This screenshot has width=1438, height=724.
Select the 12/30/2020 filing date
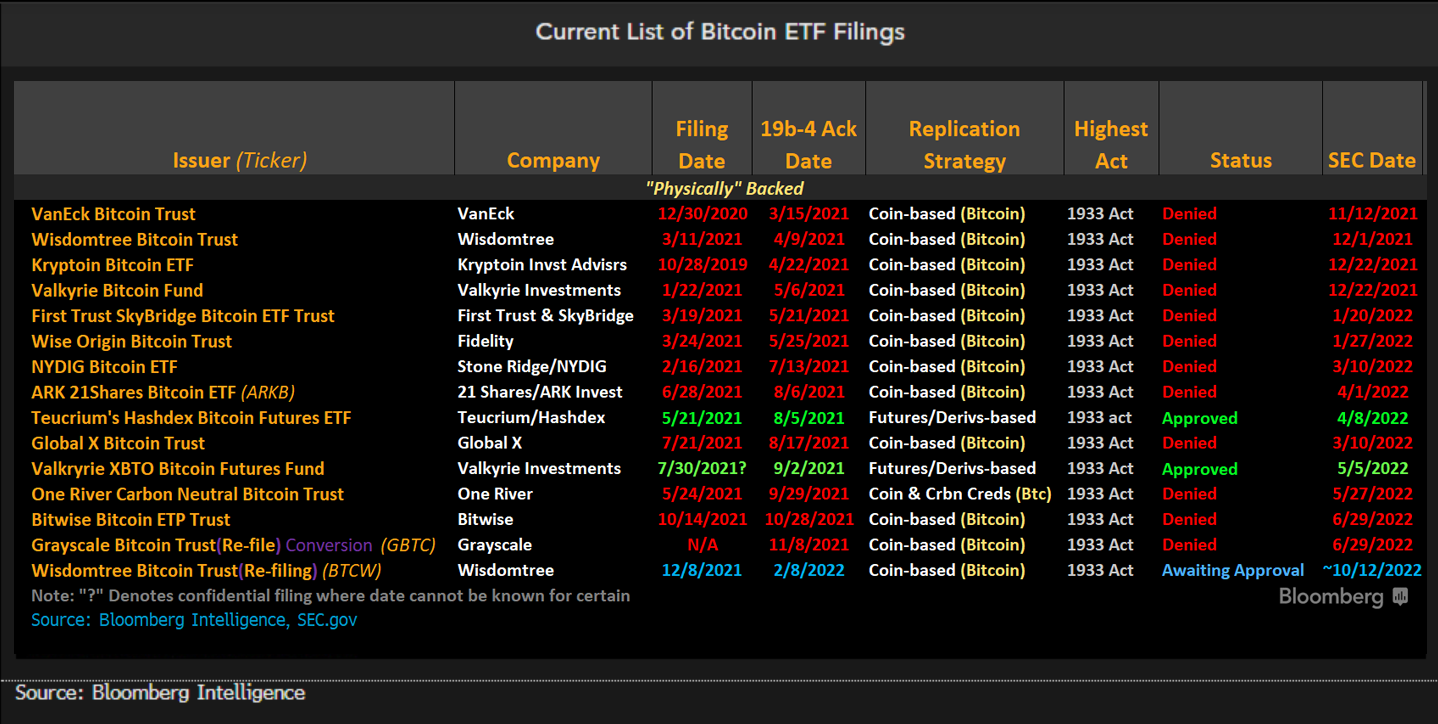pyautogui.click(x=703, y=214)
